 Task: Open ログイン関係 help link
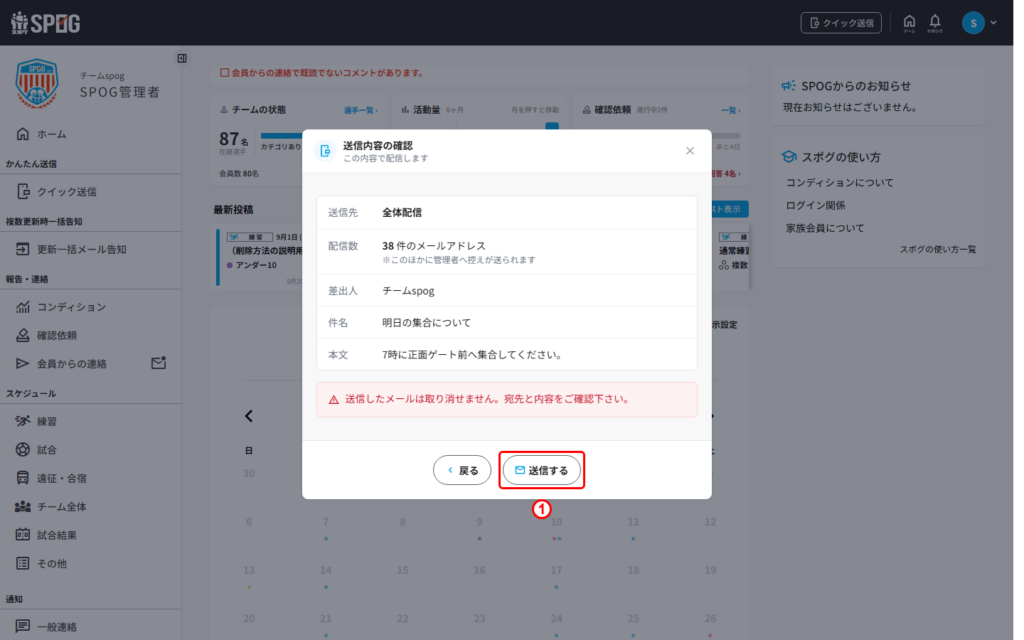tap(816, 205)
